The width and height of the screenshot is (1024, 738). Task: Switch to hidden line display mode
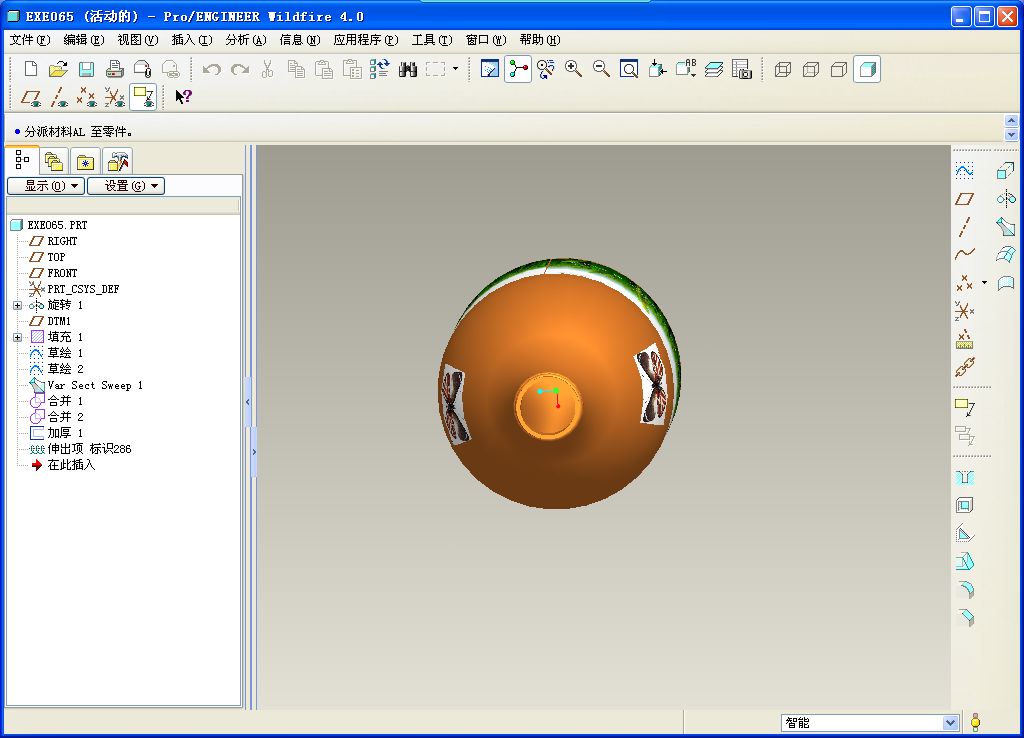tap(811, 69)
